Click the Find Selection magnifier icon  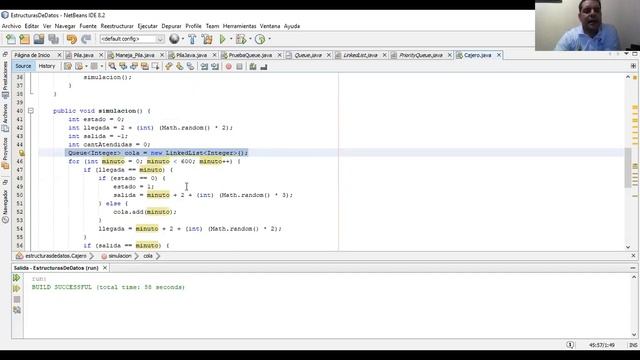click(x=112, y=67)
